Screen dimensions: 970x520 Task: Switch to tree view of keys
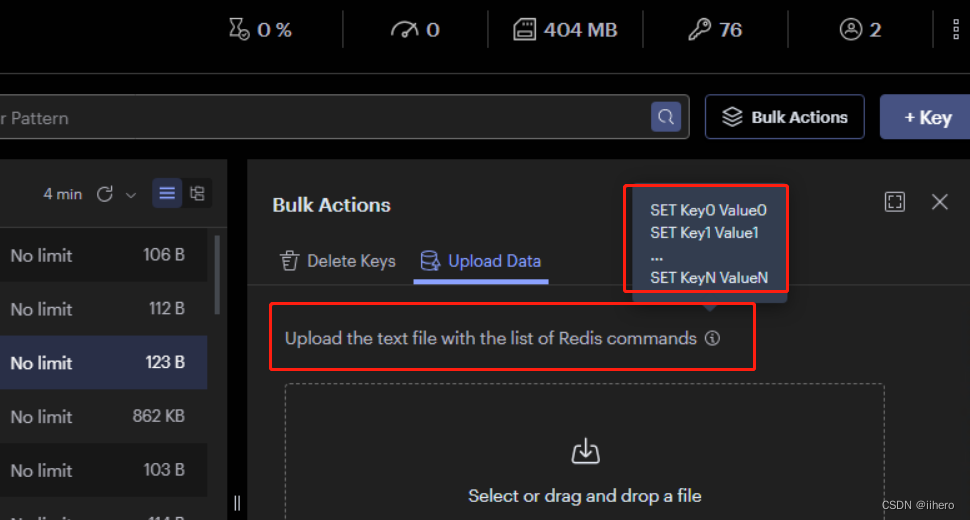click(x=197, y=194)
